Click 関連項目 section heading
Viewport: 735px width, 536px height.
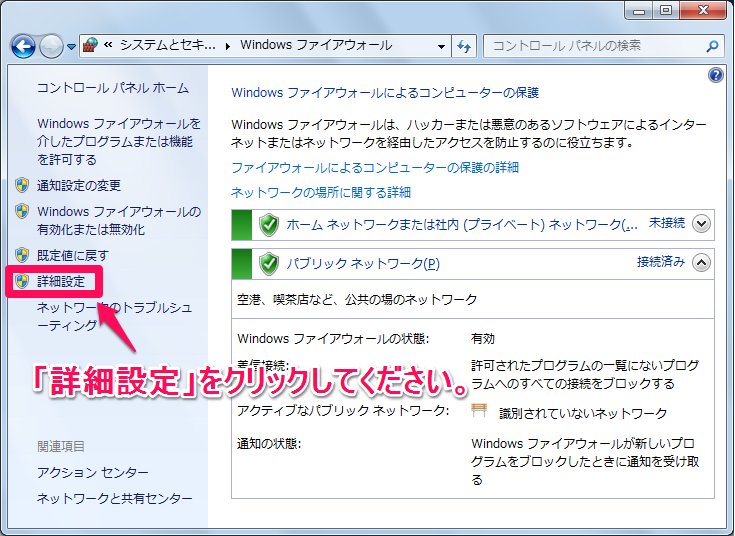[x=61, y=446]
